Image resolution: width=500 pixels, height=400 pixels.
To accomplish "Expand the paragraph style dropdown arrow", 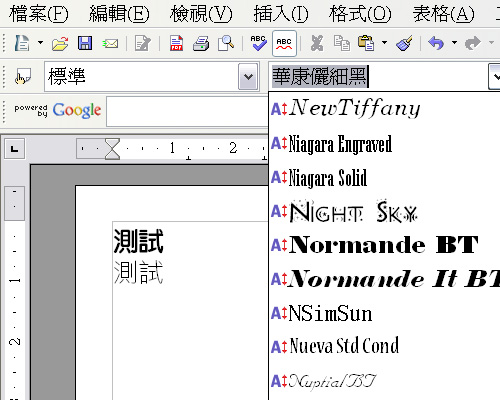I will pyautogui.click(x=248, y=76).
